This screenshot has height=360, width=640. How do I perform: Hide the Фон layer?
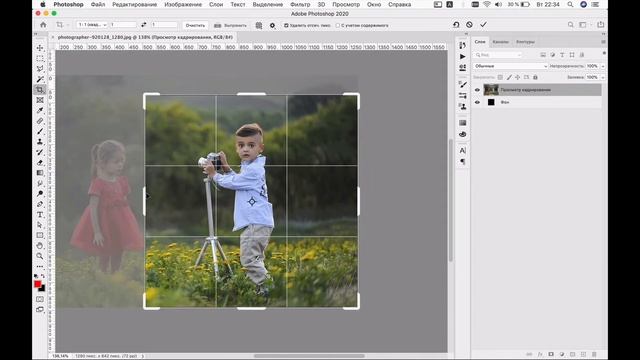(x=477, y=102)
